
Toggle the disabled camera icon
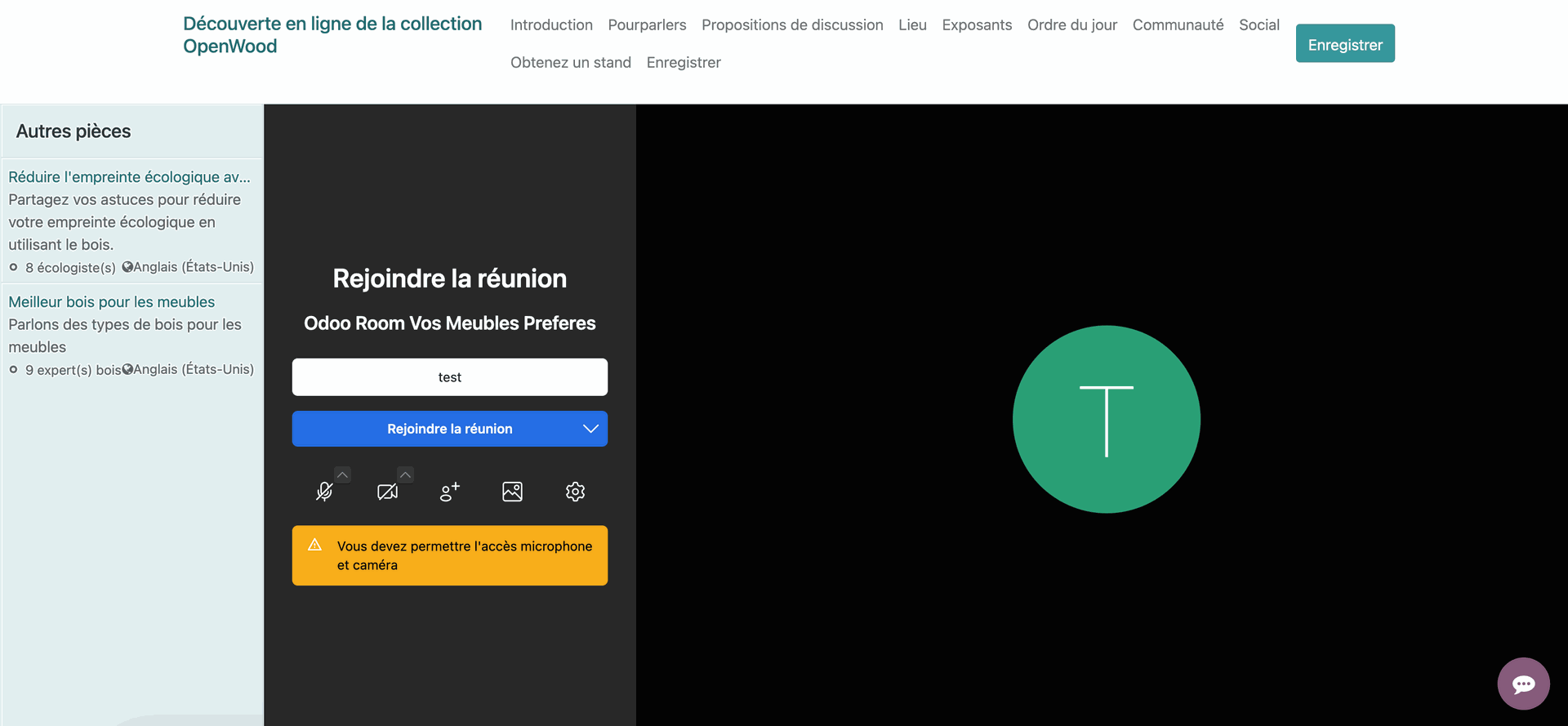click(x=387, y=492)
